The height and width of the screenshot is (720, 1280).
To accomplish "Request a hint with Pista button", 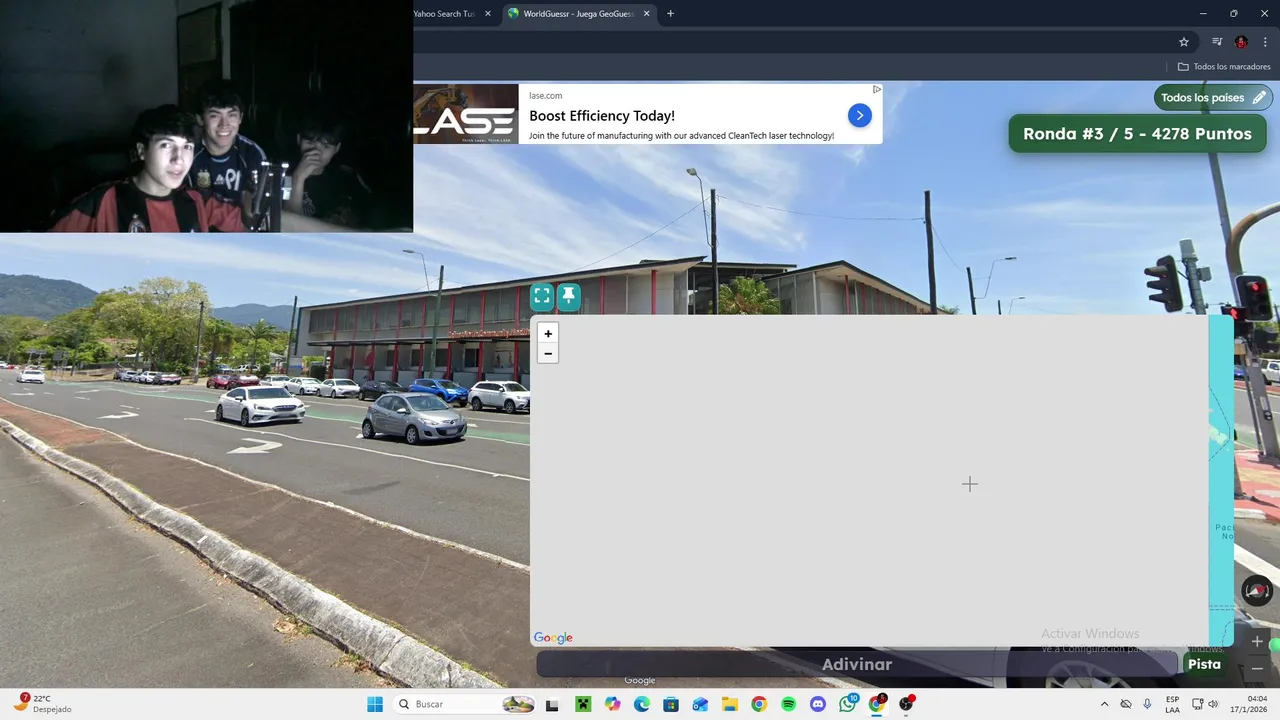I will pyautogui.click(x=1204, y=664).
